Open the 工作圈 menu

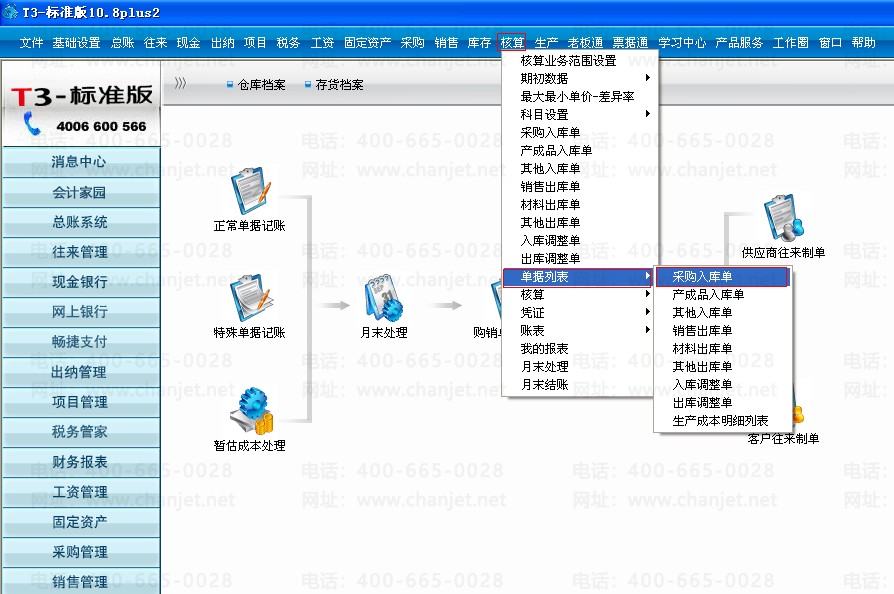(790, 43)
